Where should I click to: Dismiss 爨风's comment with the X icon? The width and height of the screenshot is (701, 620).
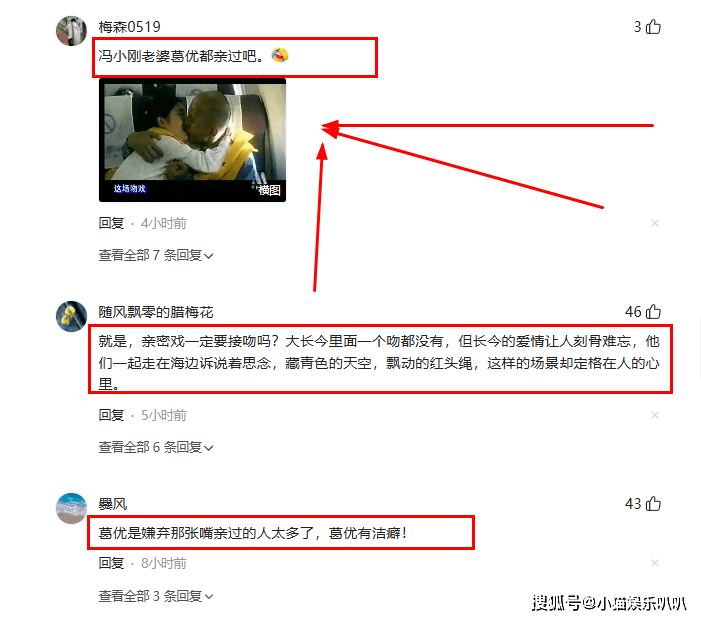click(x=655, y=563)
